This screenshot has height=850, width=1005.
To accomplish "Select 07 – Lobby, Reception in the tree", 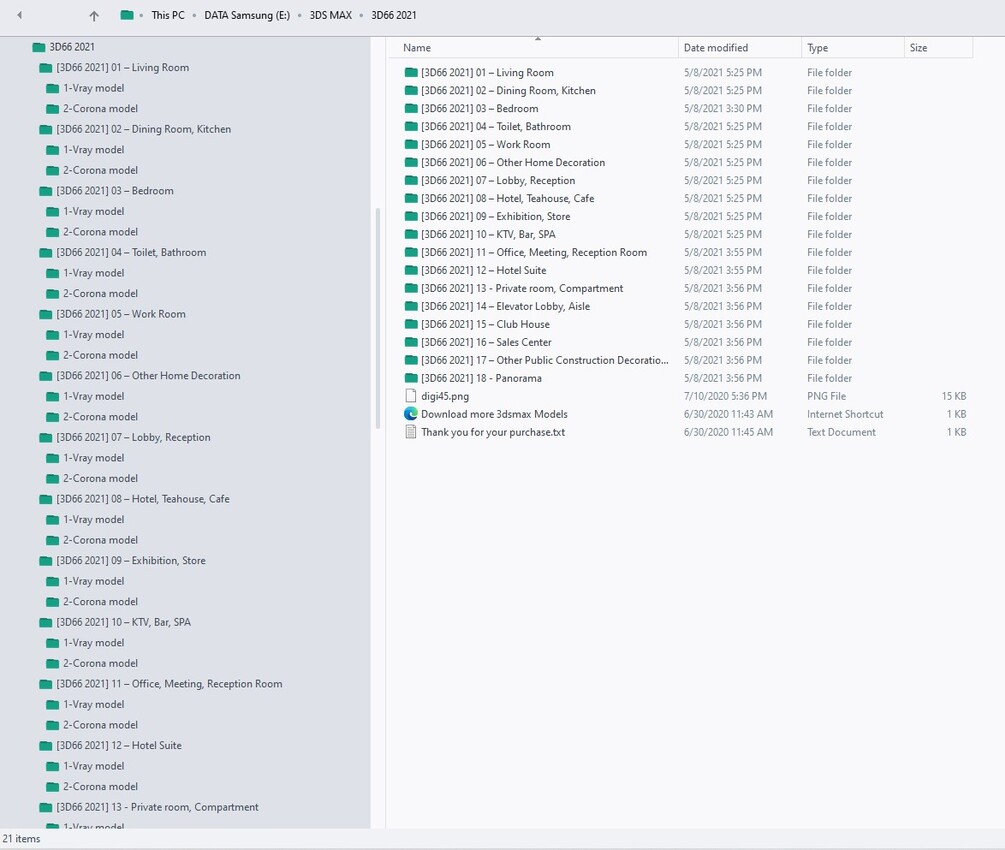I will pyautogui.click(x=133, y=437).
